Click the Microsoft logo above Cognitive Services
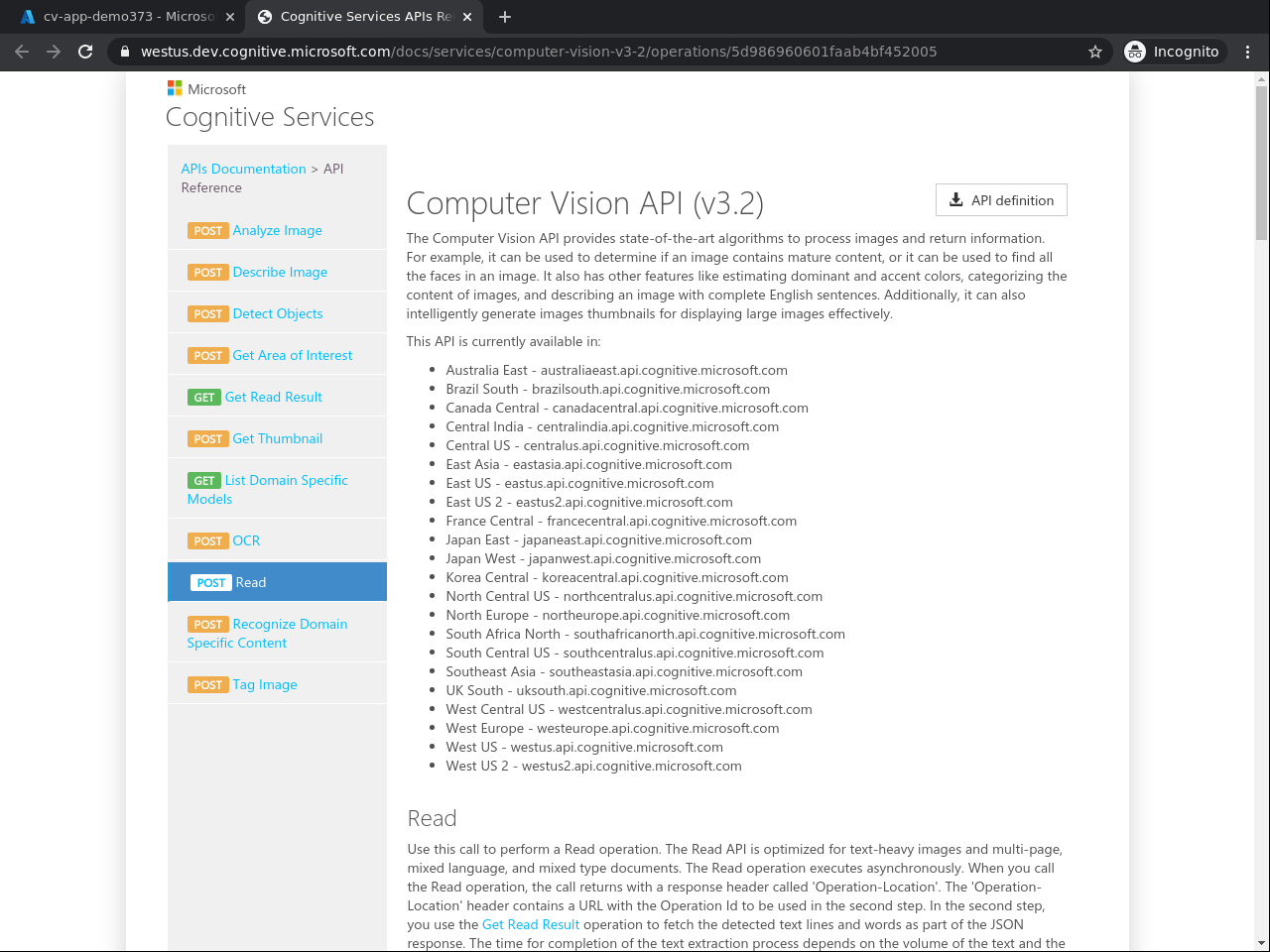 [174, 88]
